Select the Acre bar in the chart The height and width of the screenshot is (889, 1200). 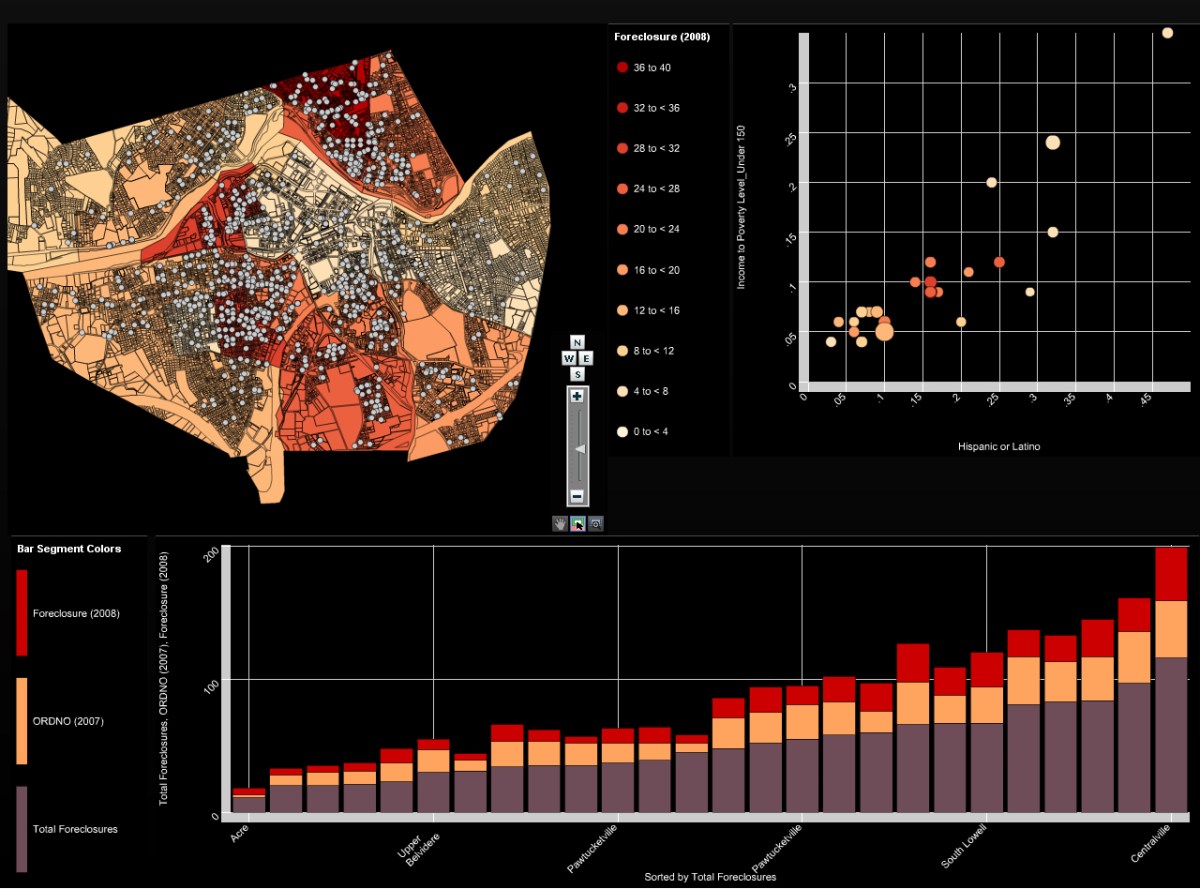249,800
